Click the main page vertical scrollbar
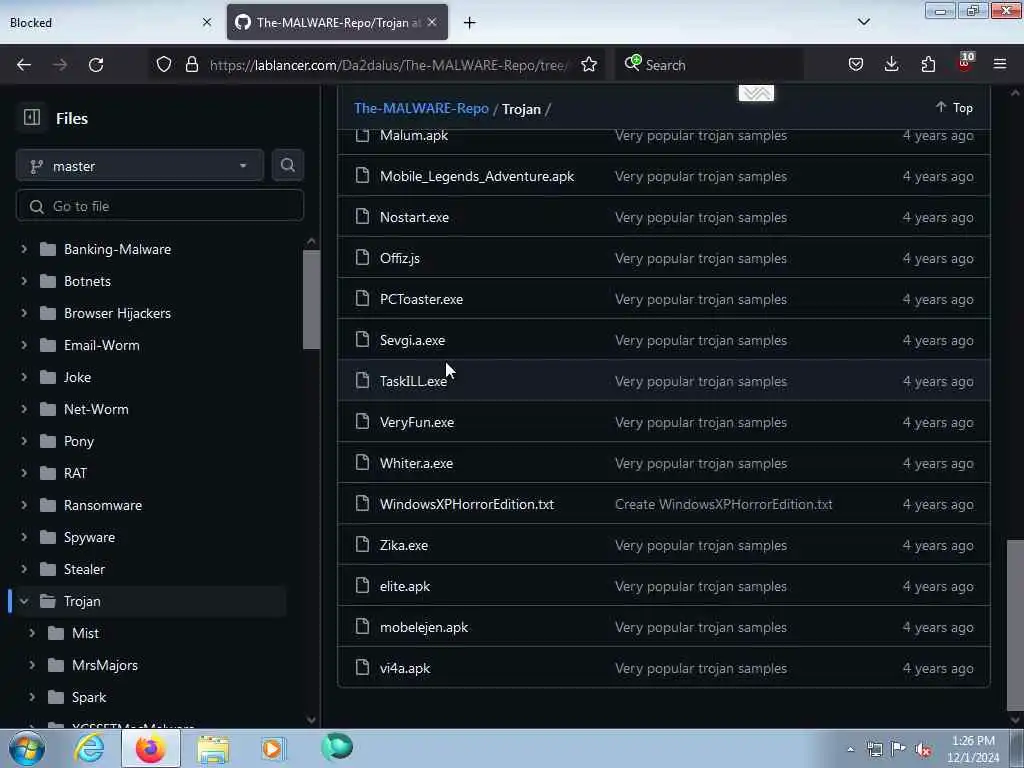This screenshot has width=1024, height=768. [1015, 624]
